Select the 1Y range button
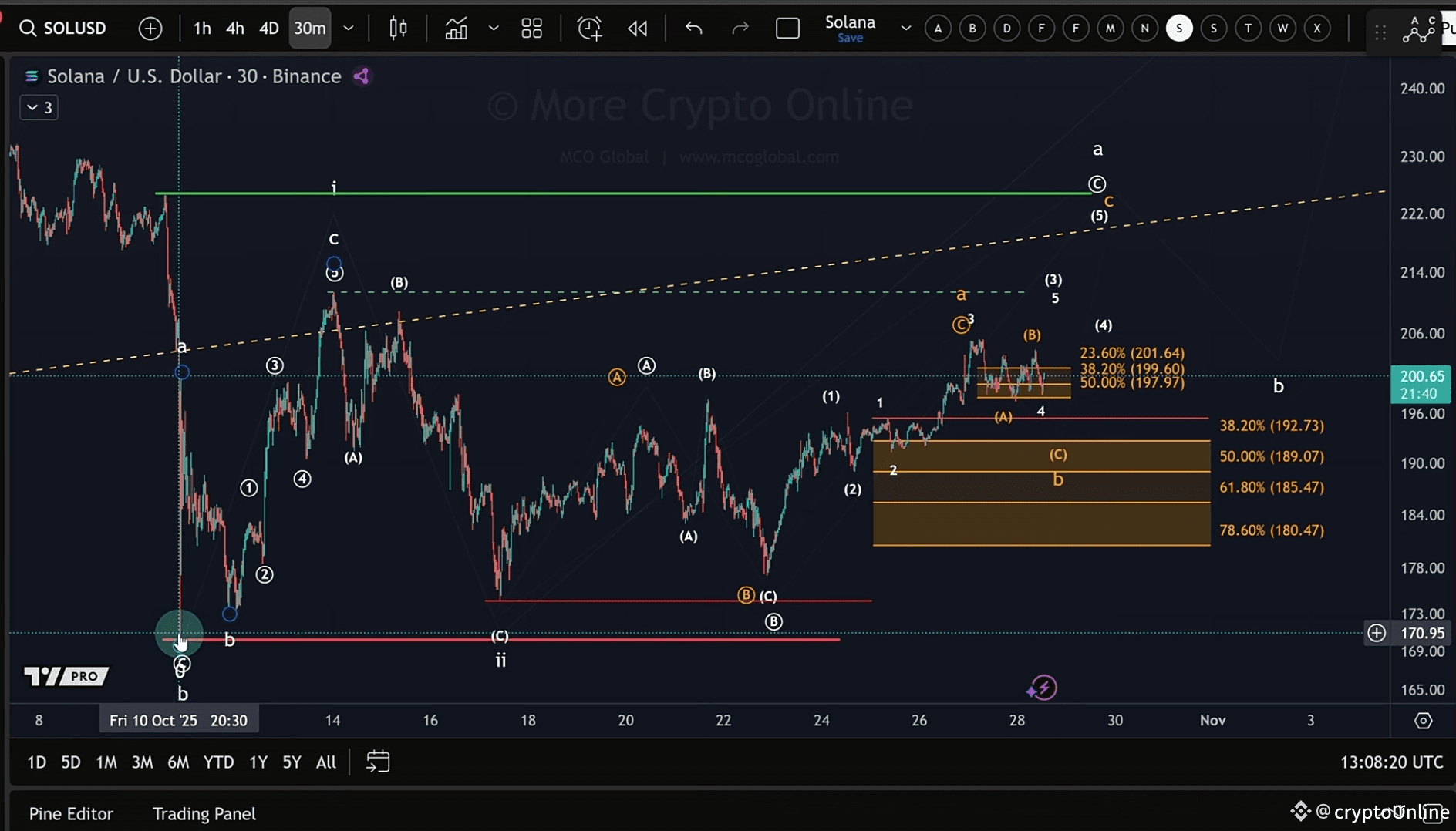Viewport: 1456px width, 831px height. tap(258, 762)
